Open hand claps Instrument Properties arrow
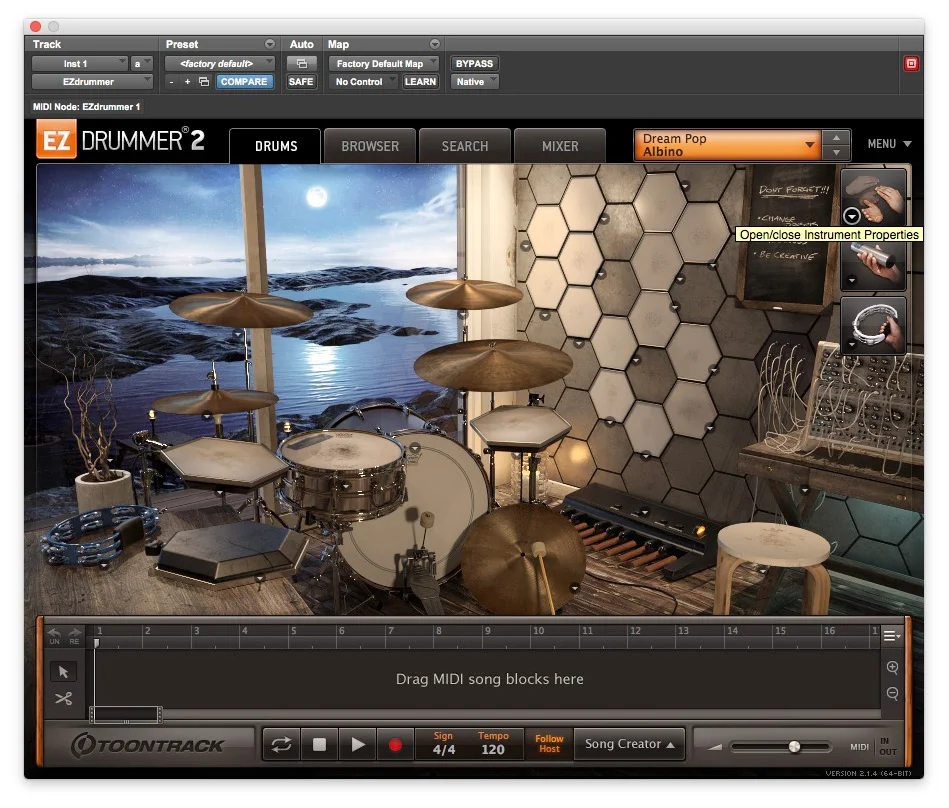Image resolution: width=949 pixels, height=808 pixels. (x=852, y=216)
